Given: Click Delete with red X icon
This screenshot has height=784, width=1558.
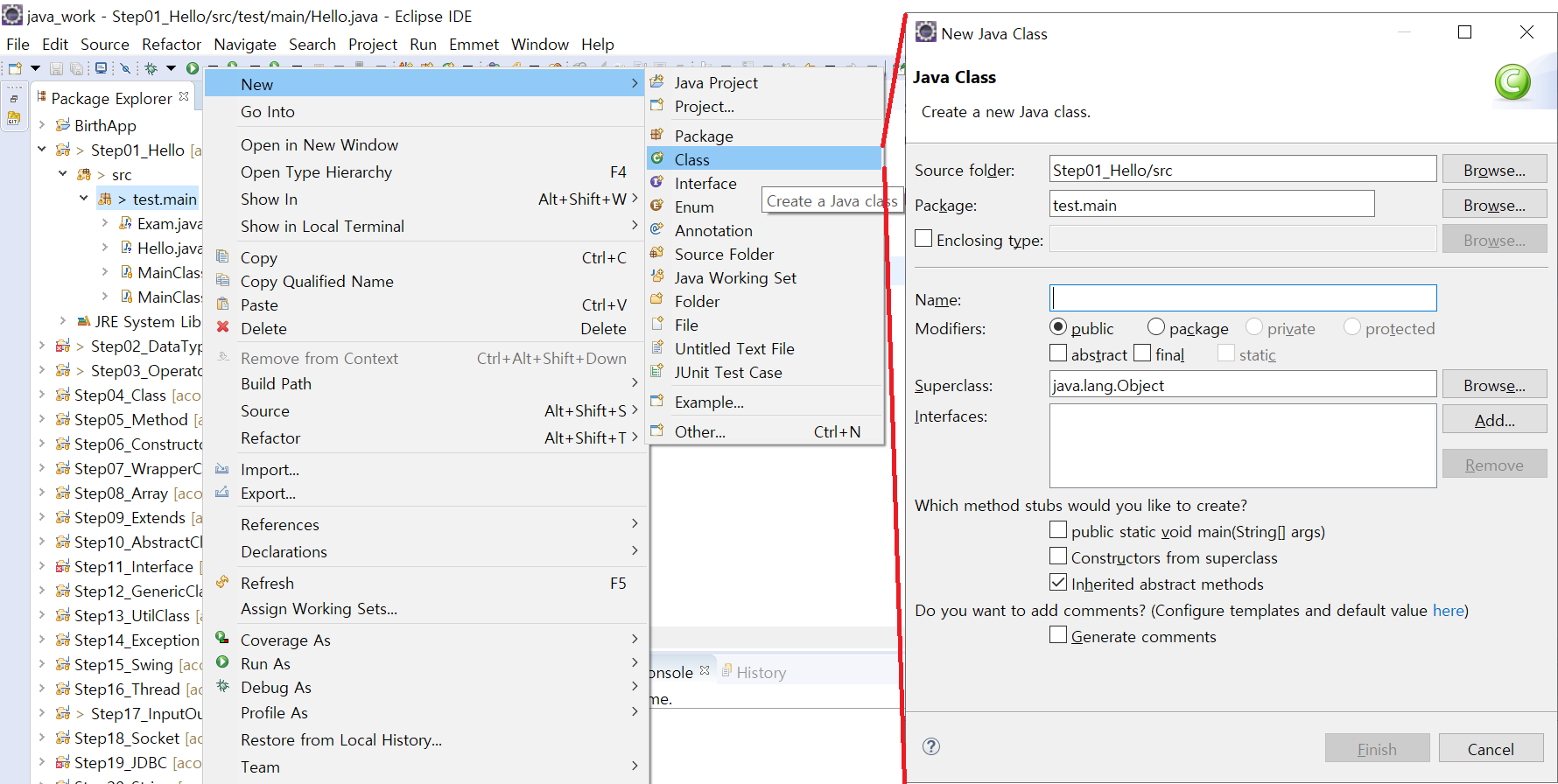Looking at the screenshot, I should click(x=426, y=328).
